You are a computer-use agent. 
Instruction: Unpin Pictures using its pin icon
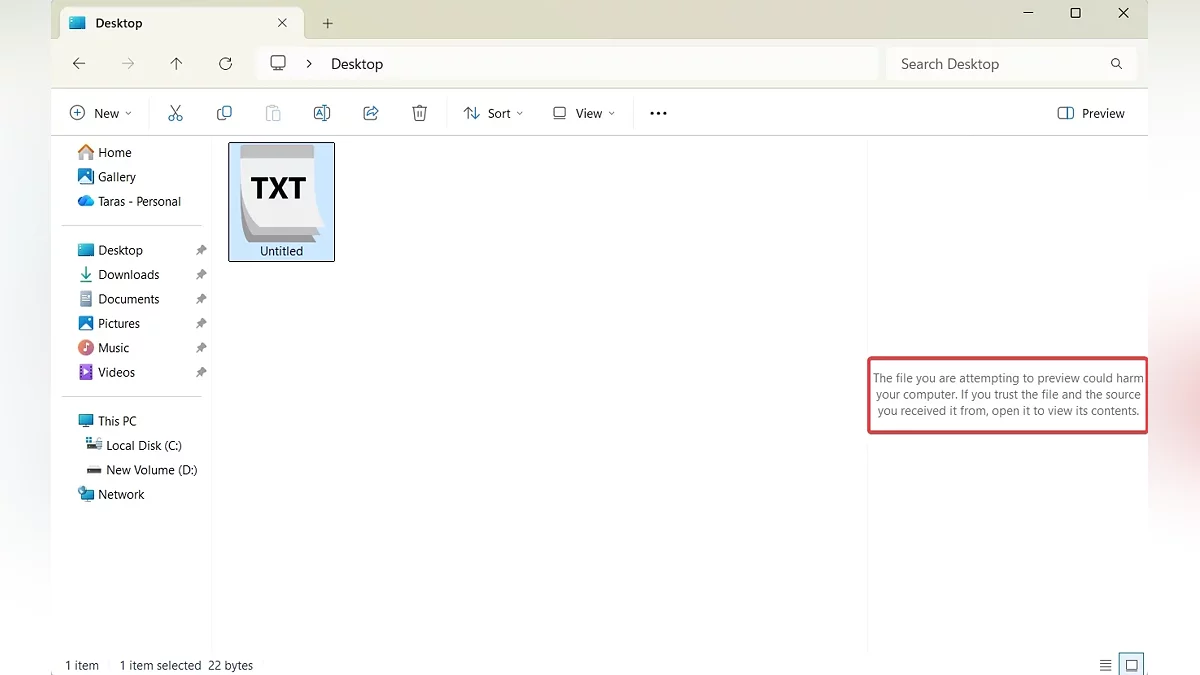pos(201,323)
